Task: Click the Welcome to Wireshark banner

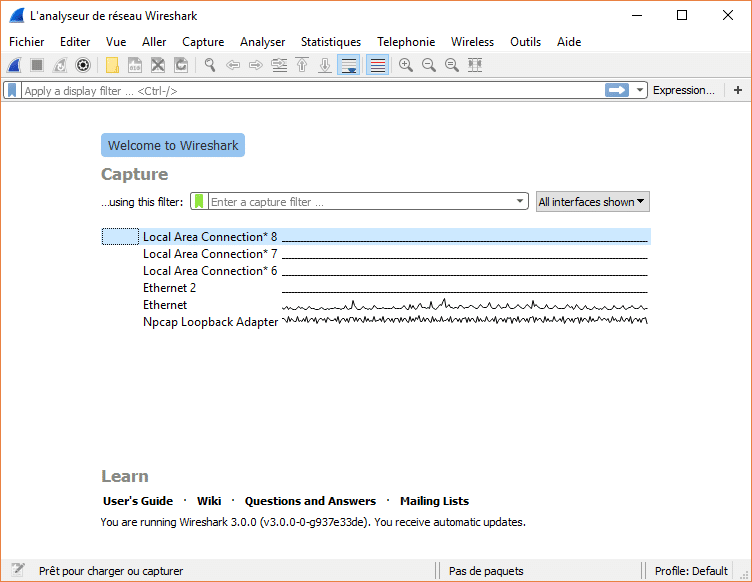Action: 173,145
